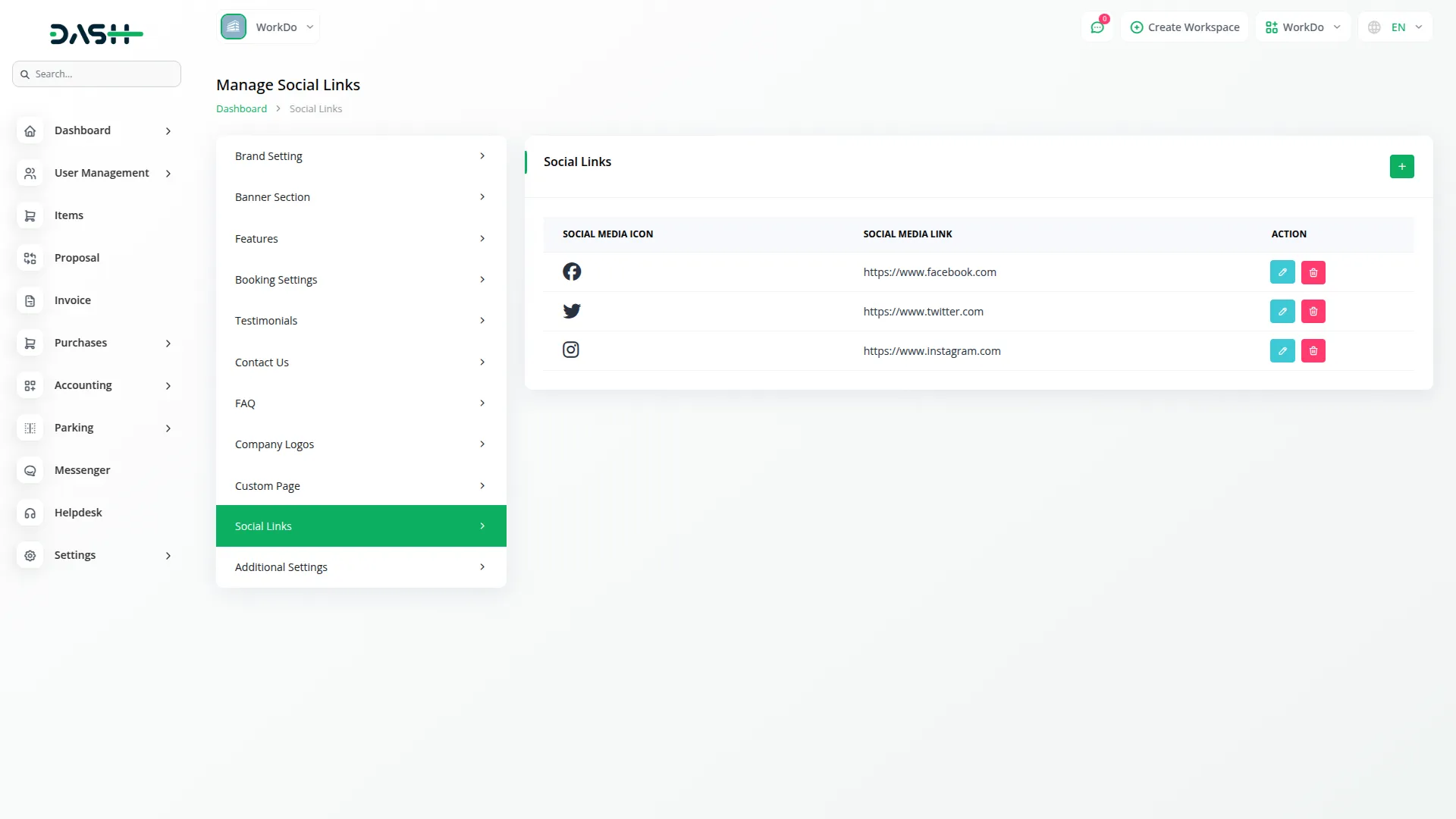Click the edit pencil for Instagram row
The height and width of the screenshot is (819, 1456).
tap(1282, 351)
